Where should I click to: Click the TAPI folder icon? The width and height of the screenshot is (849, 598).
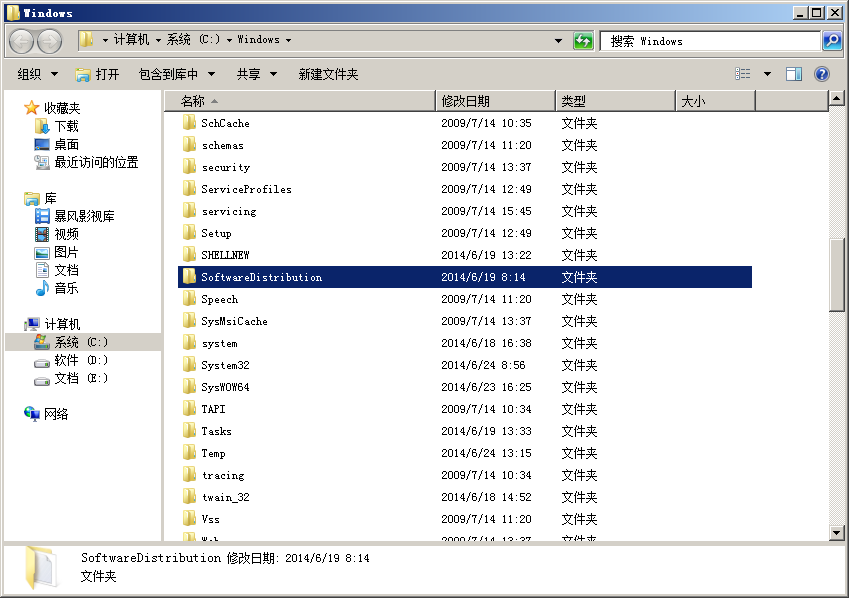(189, 408)
